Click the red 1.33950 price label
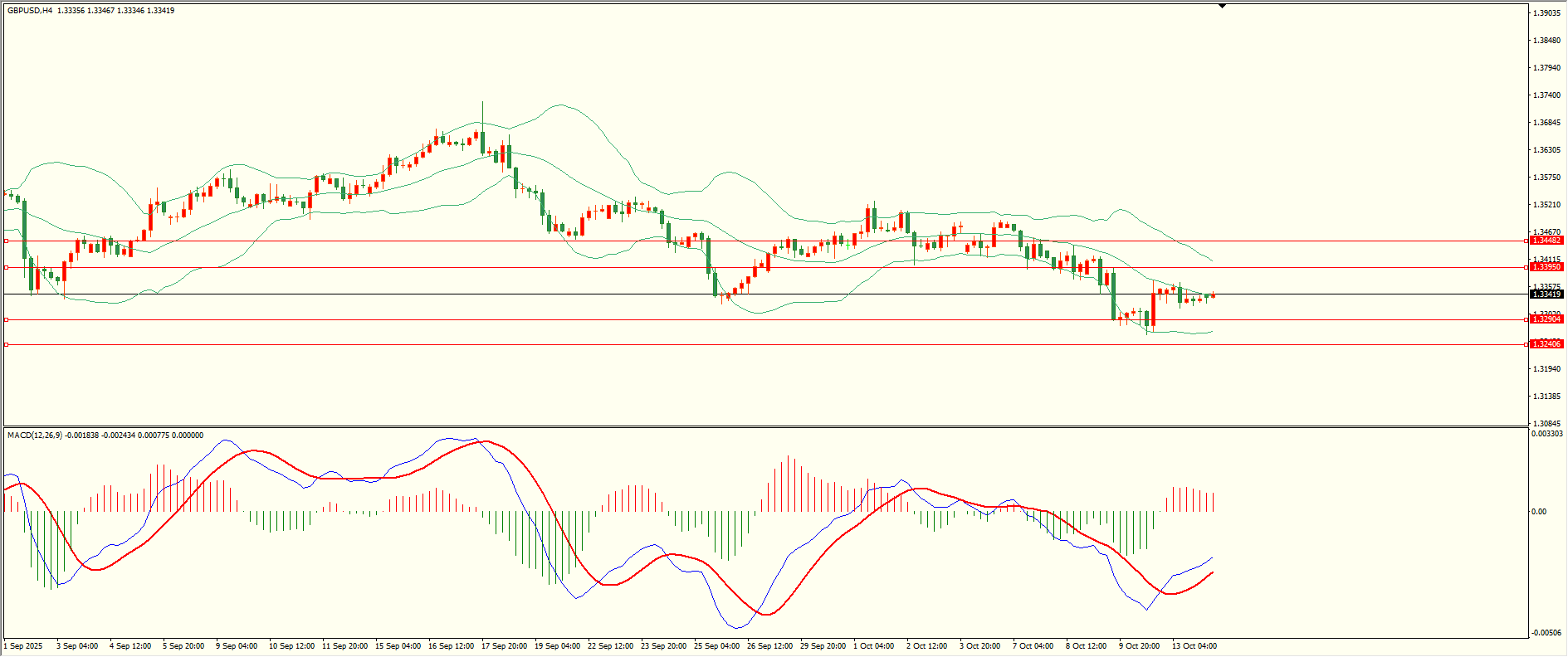Viewport: 1568px width, 657px height. point(1546,267)
